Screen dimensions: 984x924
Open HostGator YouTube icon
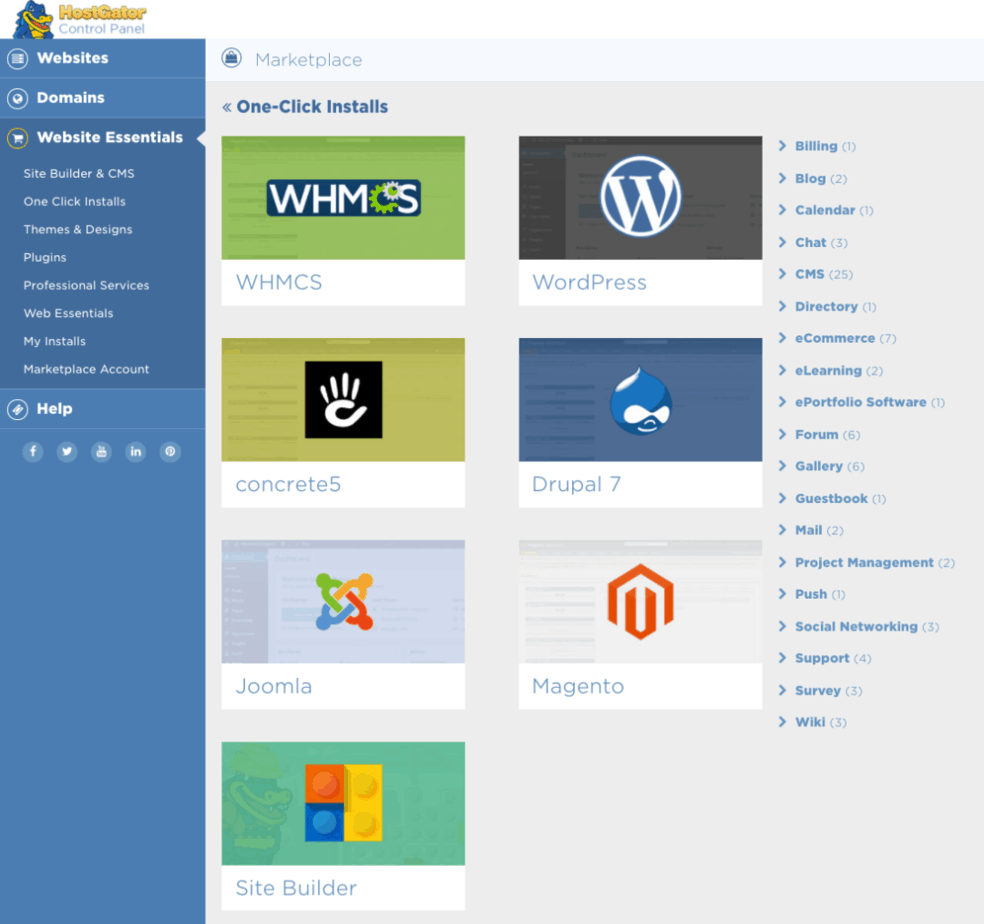point(101,451)
